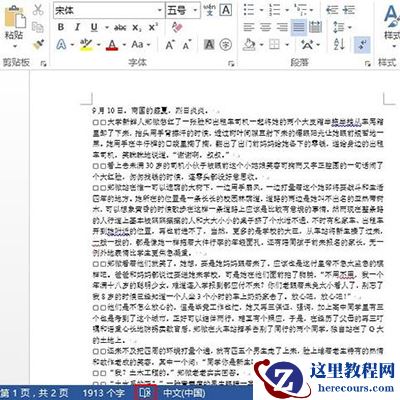Viewport: 400px width, 400px height.
Task: Toggle superscript x²
Action: [x=153, y=27]
